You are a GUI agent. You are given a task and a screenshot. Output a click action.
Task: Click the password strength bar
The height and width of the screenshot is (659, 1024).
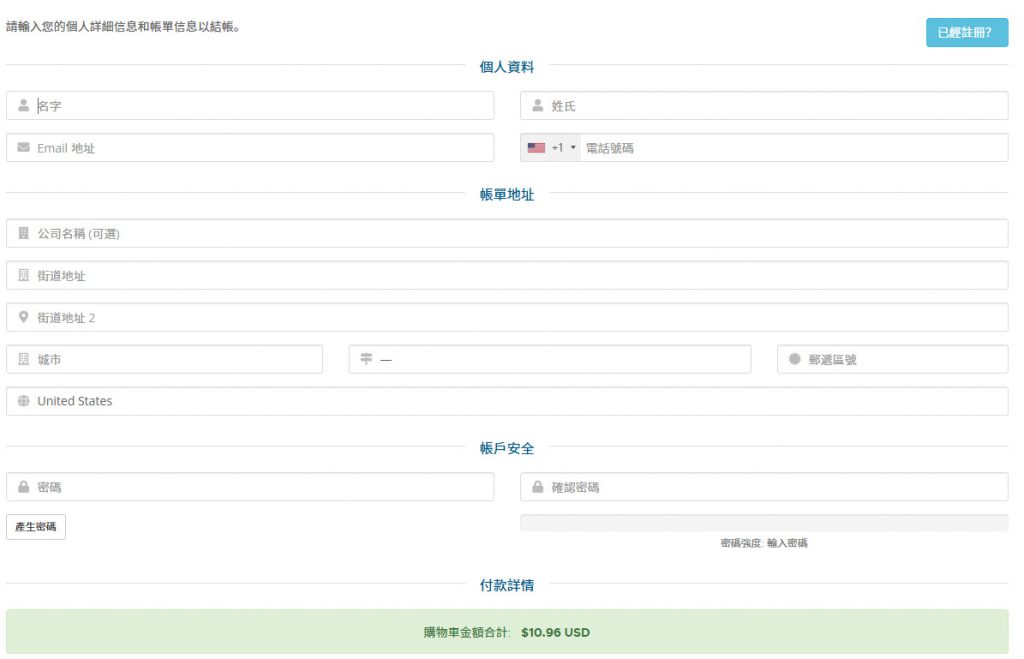[765, 521]
